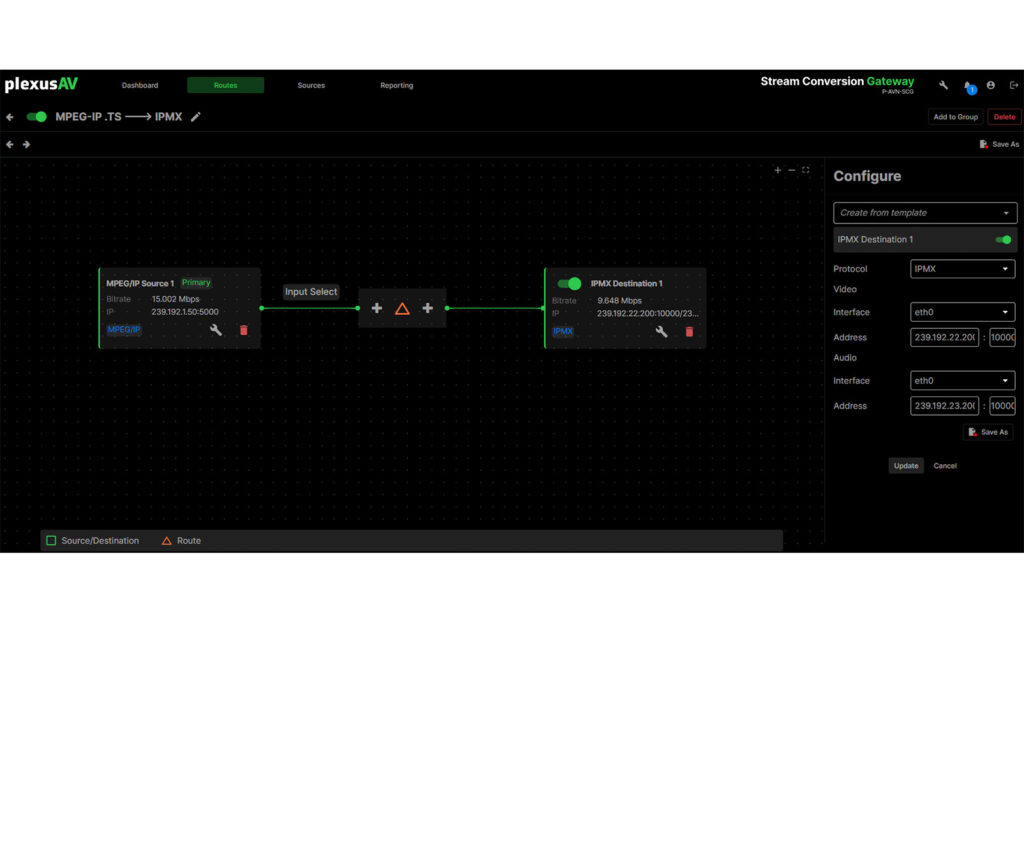Open the Audio Interface eth0 dropdown
1024x853 pixels.
962,381
